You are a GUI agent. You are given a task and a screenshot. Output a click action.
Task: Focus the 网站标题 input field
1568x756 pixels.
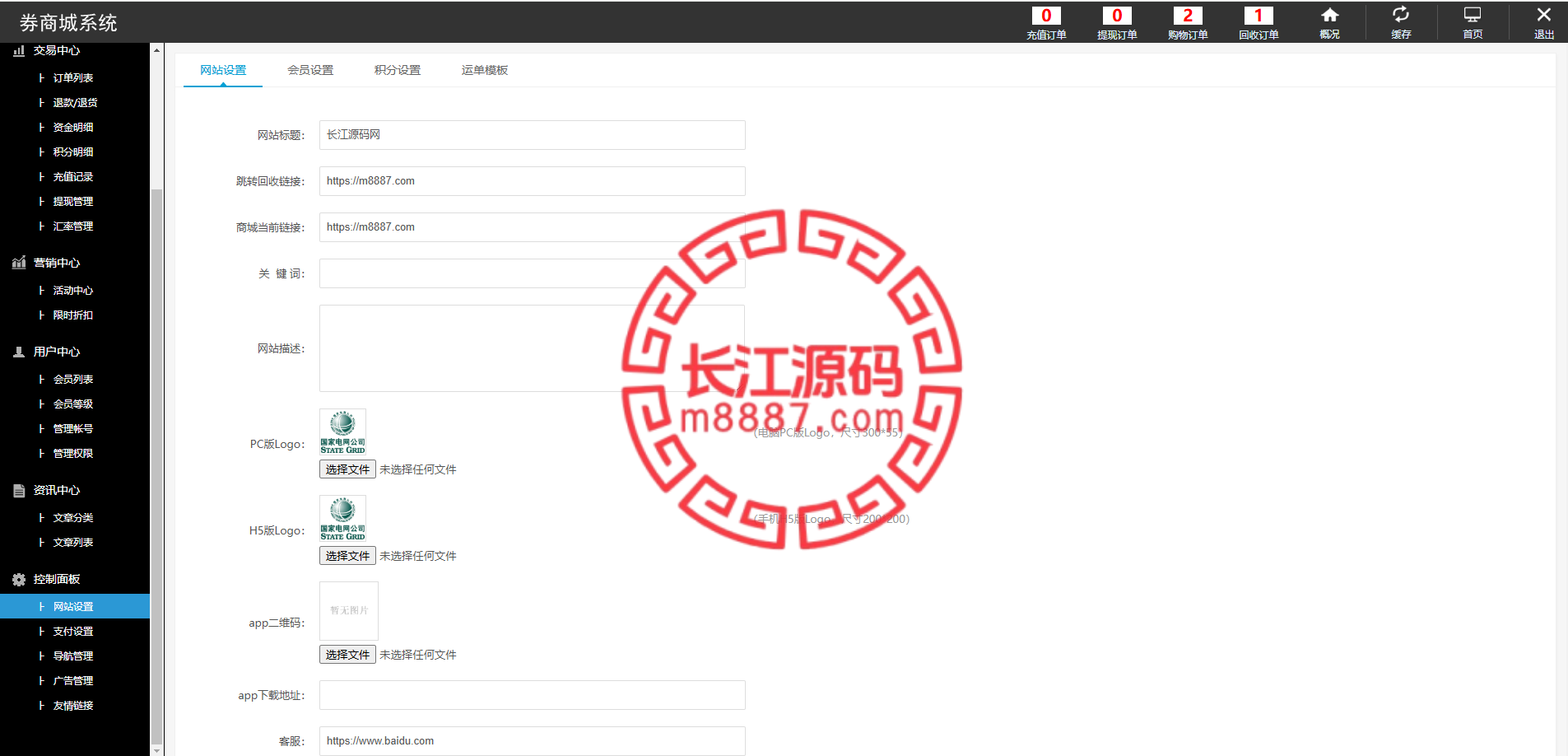click(x=532, y=135)
